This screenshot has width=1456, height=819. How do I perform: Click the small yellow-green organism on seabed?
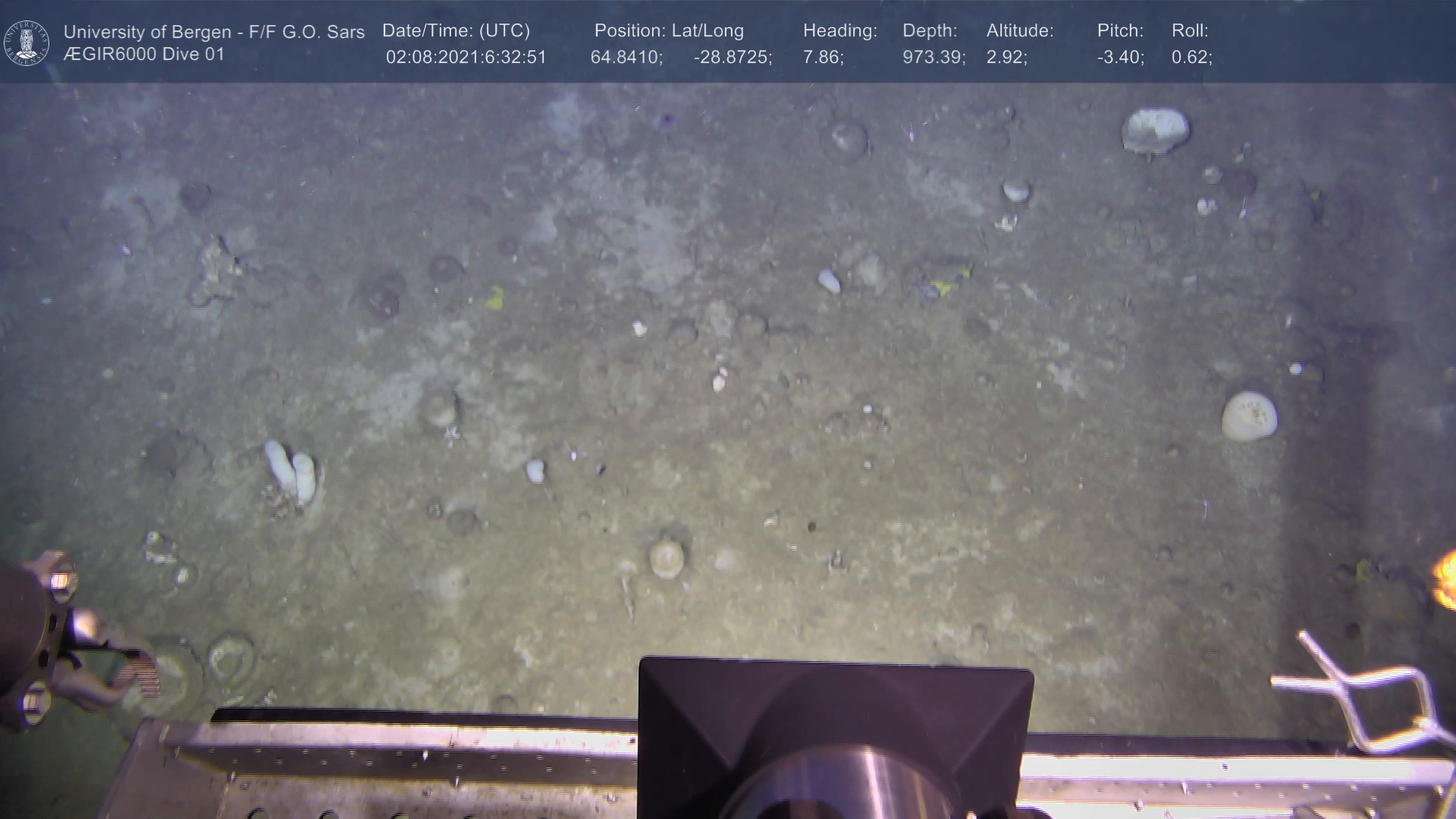click(494, 298)
